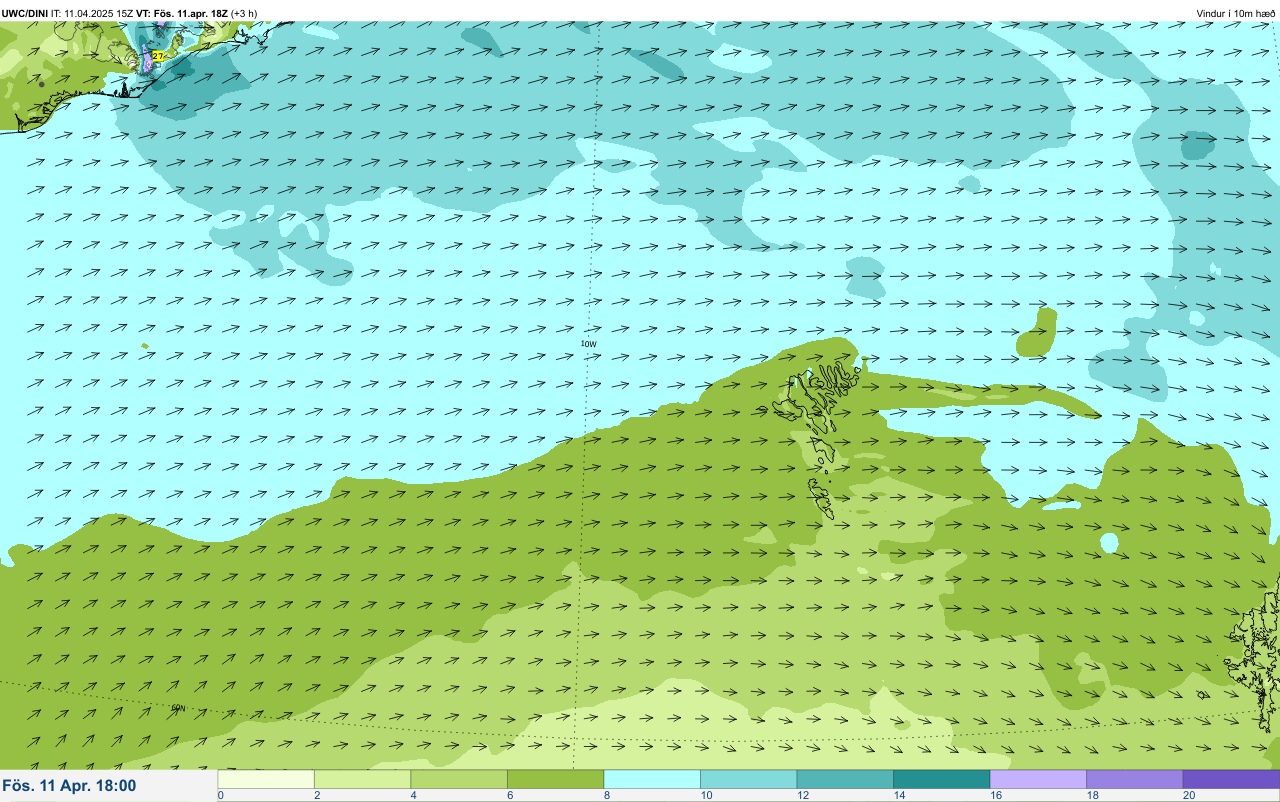Select the pale cyan 8–10 legend swatch
Viewport: 1280px width, 802px height.
point(652,779)
